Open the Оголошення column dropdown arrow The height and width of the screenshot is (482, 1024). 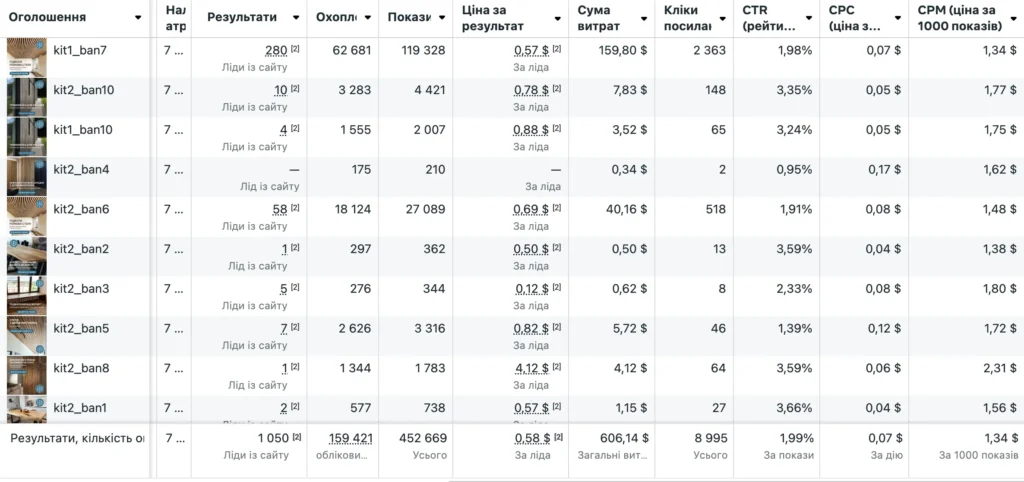point(135,17)
